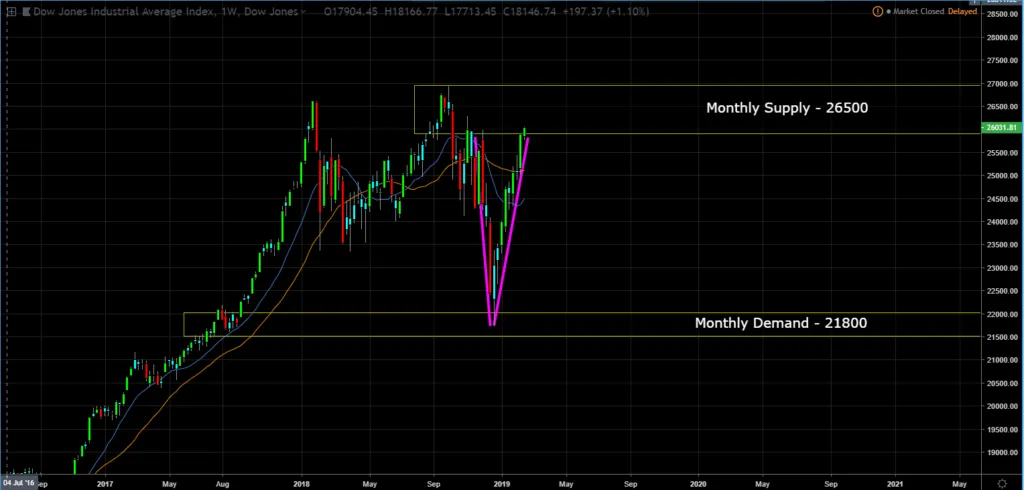The image size is (1024, 490).
Task: Click the 2019 label on the time axis
Action: 502,484
